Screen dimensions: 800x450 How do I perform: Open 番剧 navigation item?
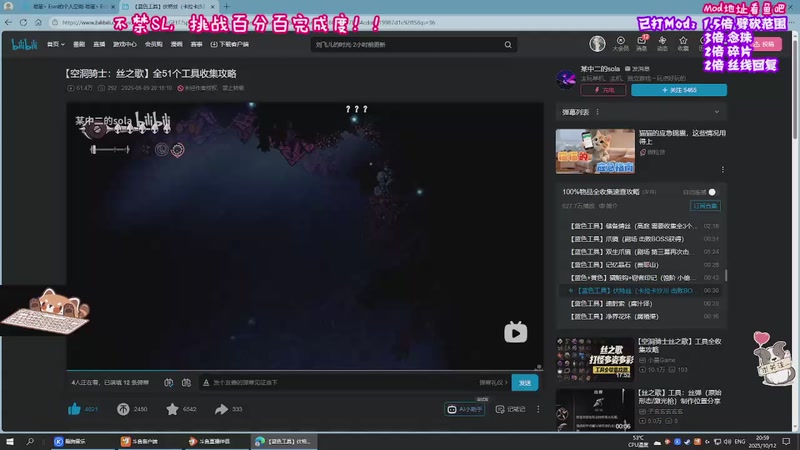coord(79,44)
